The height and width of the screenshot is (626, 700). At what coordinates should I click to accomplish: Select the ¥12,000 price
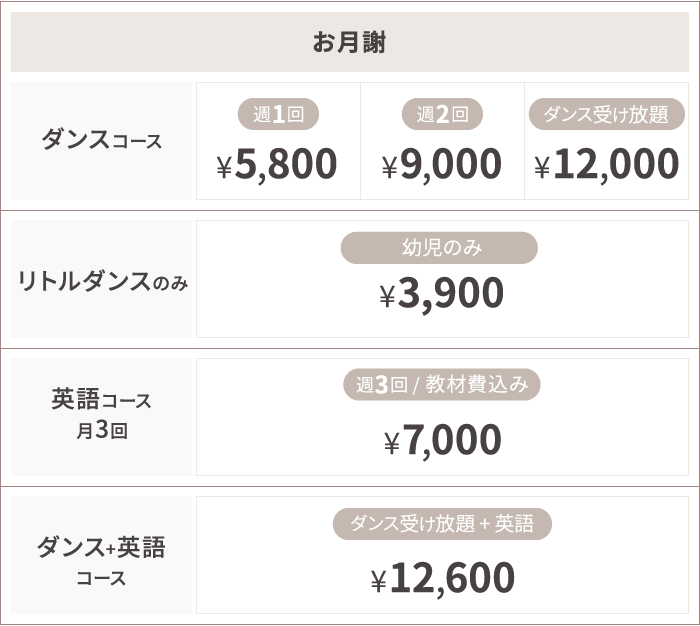tap(607, 164)
